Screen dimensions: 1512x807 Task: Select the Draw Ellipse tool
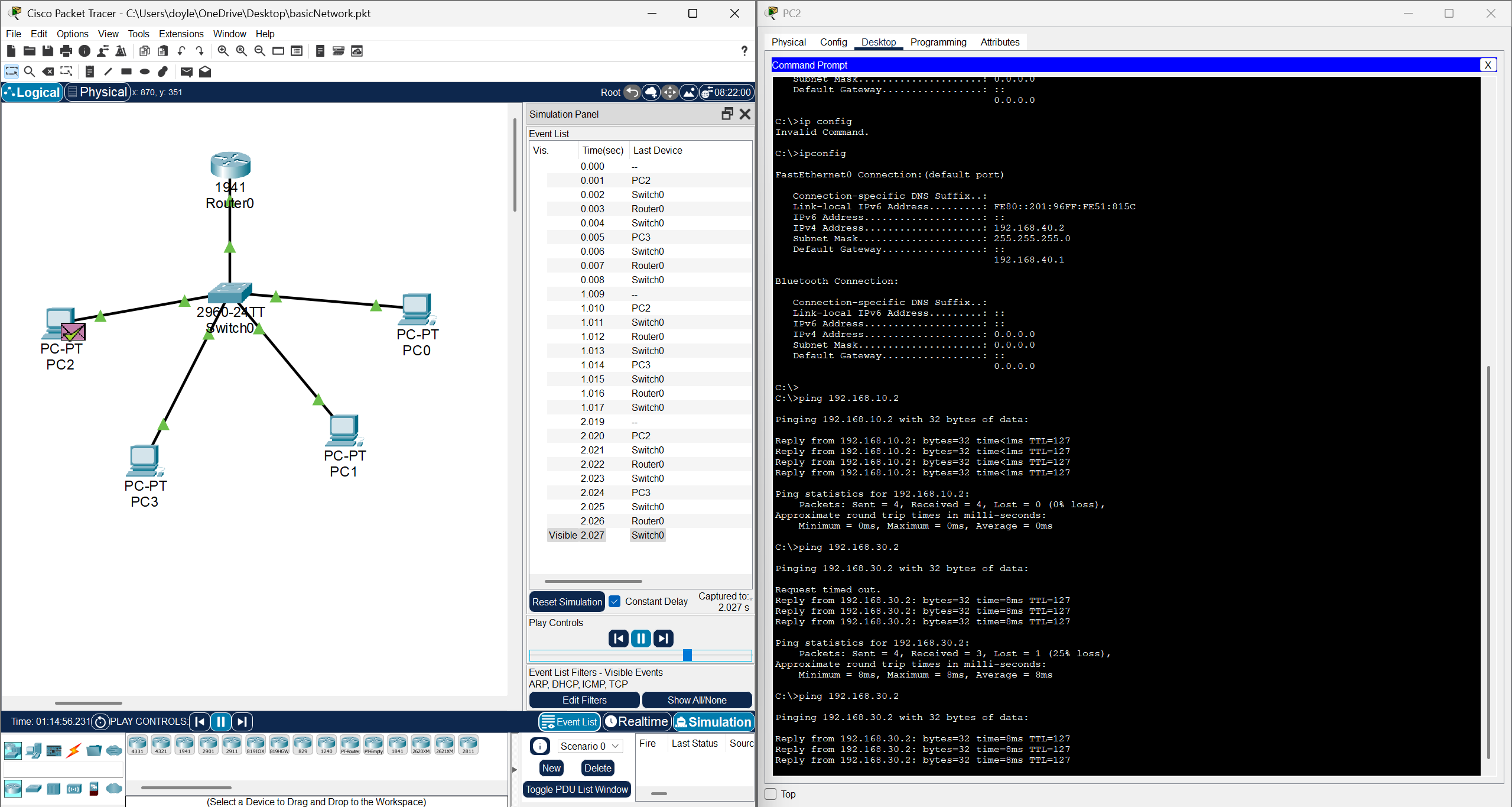145,72
